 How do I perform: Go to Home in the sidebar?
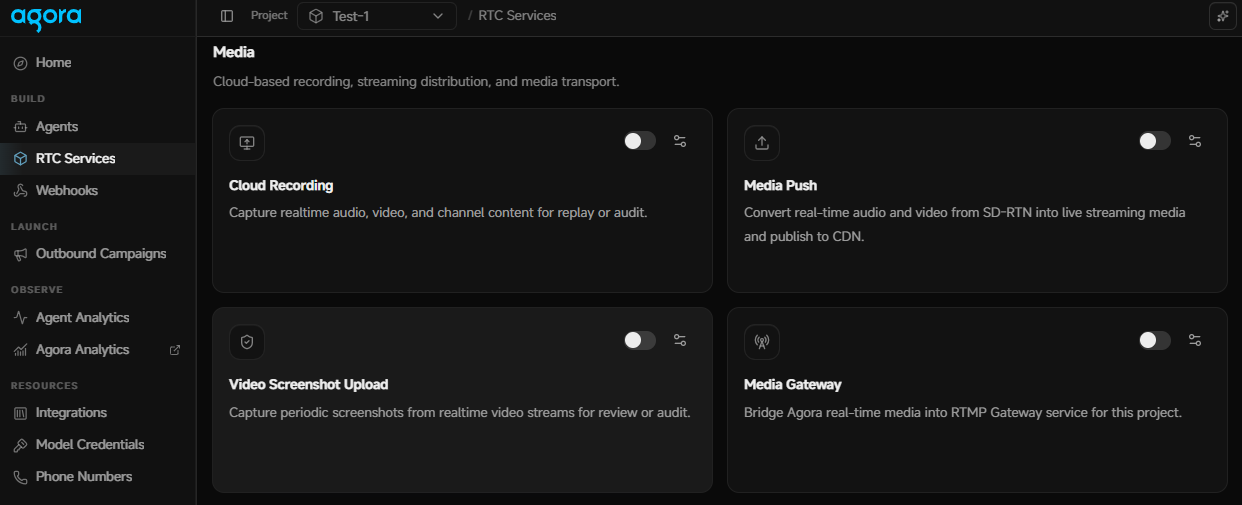[x=98, y=63]
